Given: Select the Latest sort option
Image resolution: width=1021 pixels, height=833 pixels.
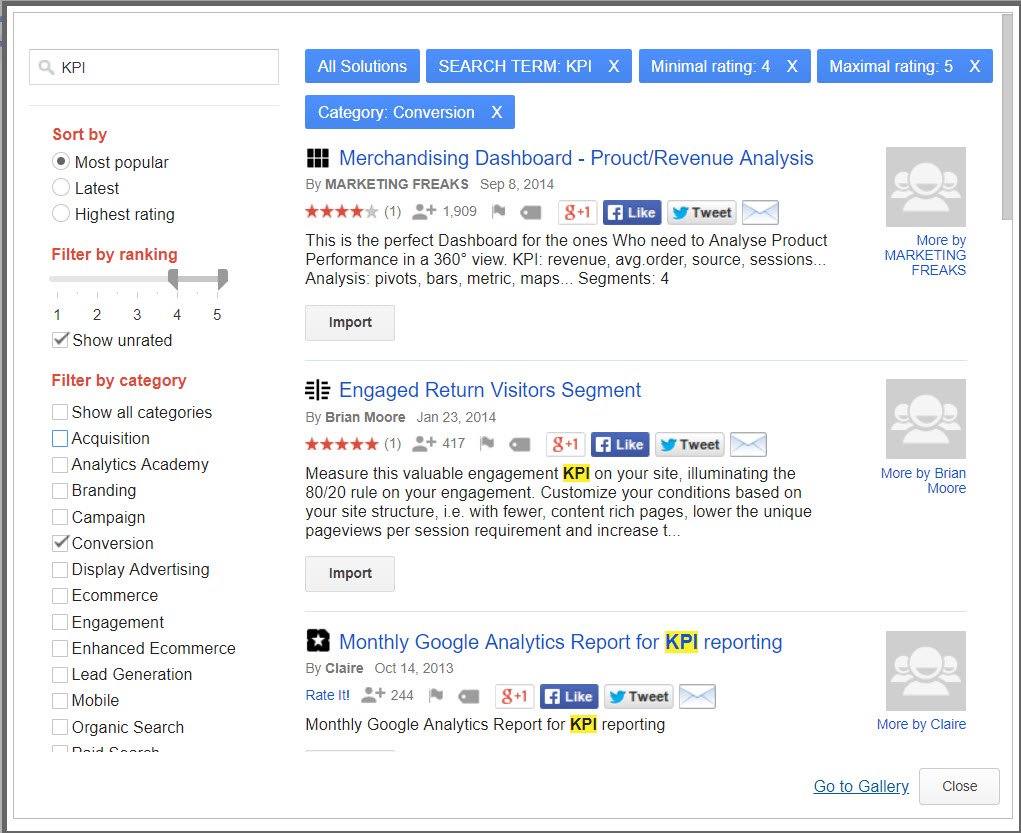Looking at the screenshot, I should click(x=61, y=188).
